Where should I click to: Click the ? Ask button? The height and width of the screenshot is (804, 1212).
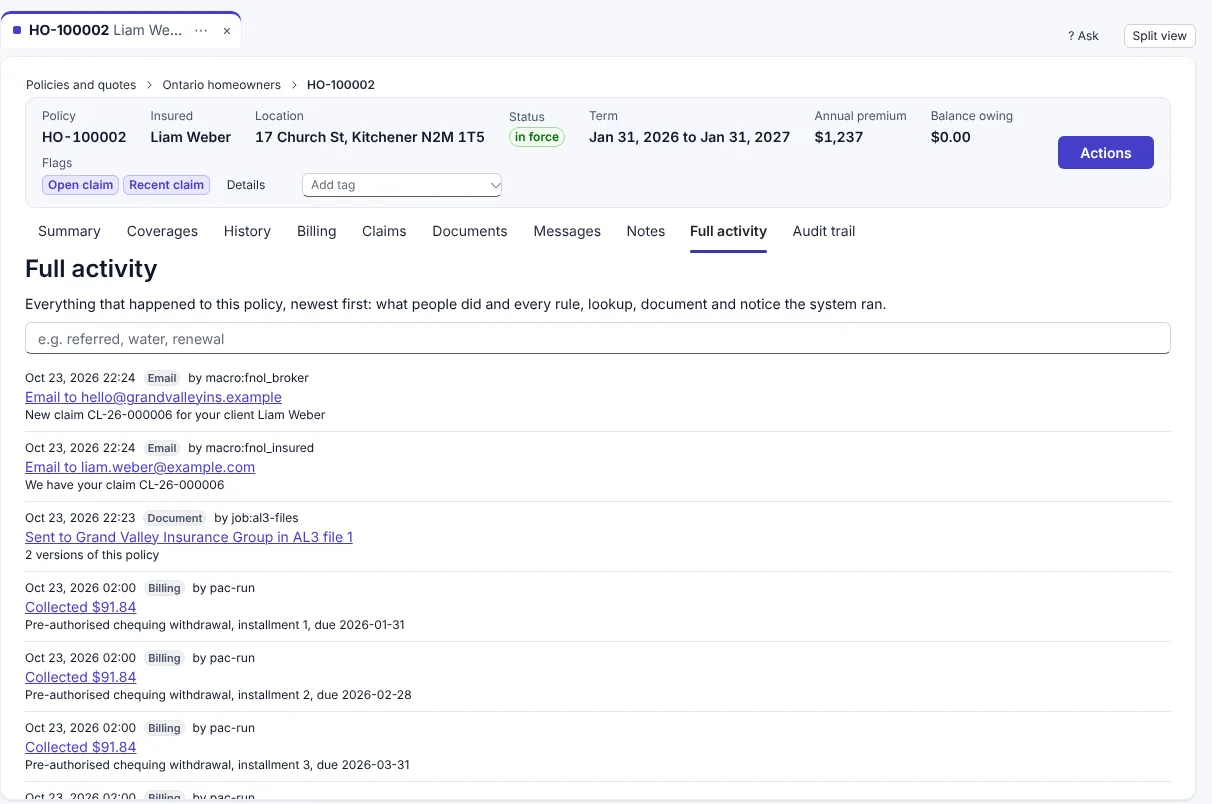(x=1083, y=36)
